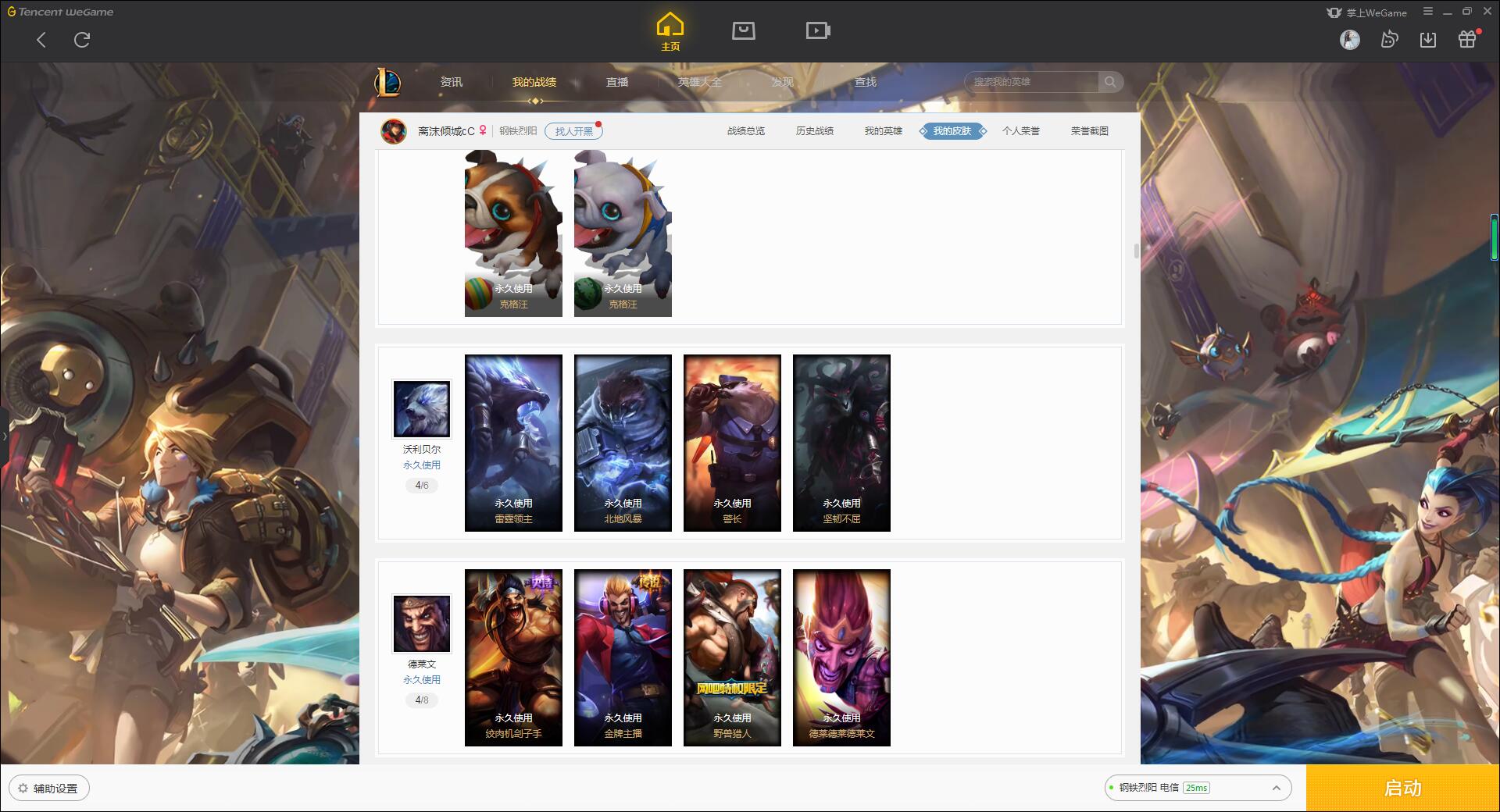Click the player profile avatar 离沫倾城cC
This screenshot has height=812, width=1500.
pos(394,131)
